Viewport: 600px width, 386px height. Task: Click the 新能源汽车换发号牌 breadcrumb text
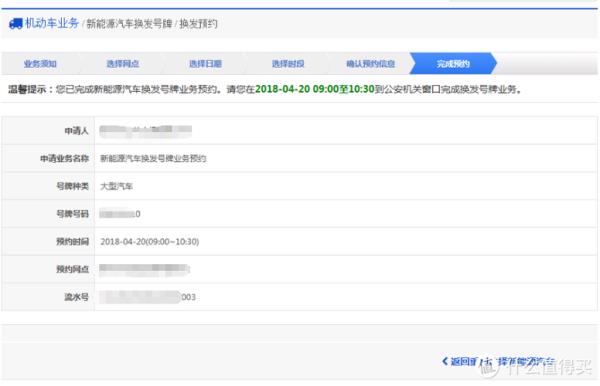[x=129, y=24]
